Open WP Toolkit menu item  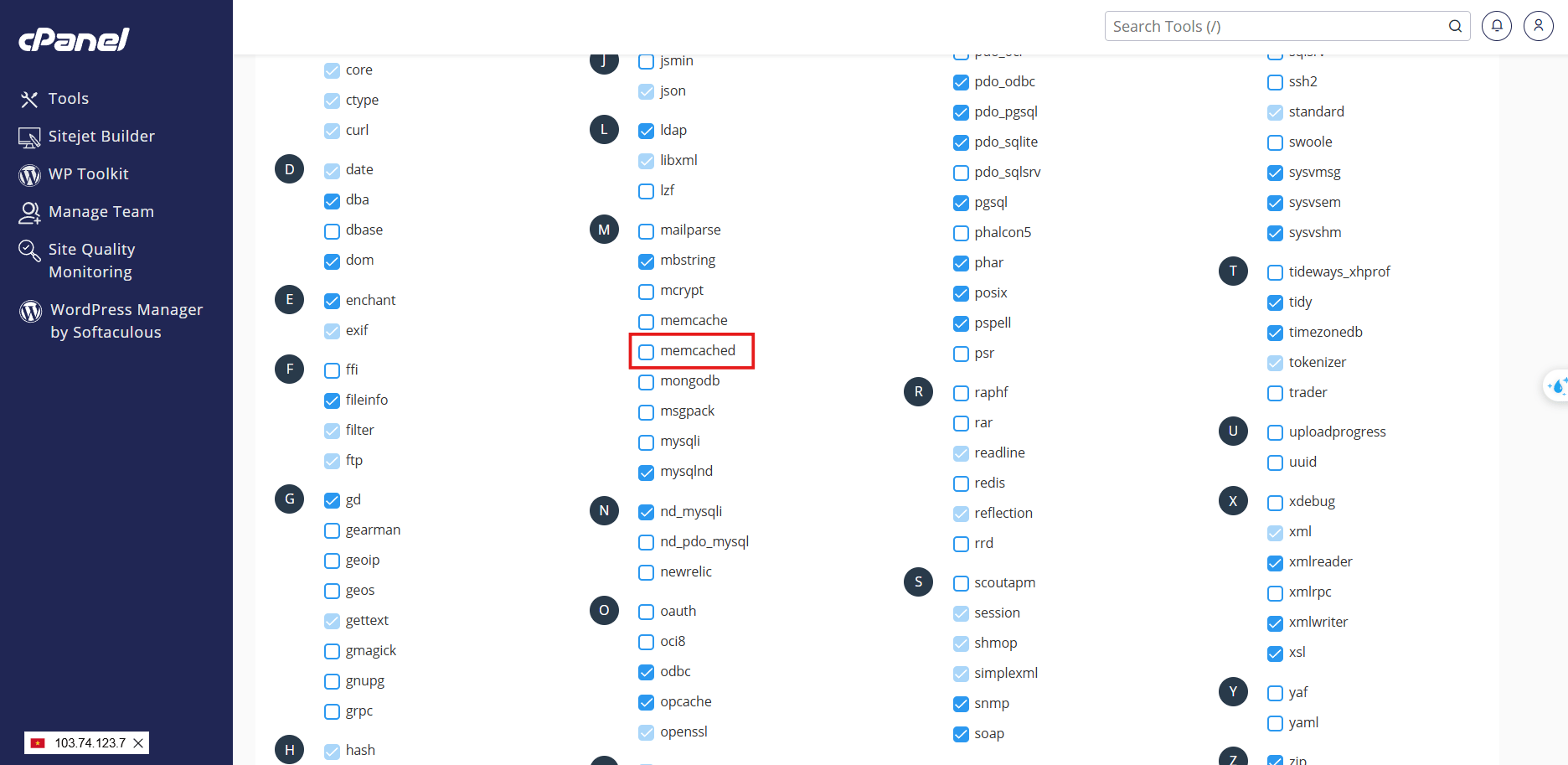[x=89, y=174]
